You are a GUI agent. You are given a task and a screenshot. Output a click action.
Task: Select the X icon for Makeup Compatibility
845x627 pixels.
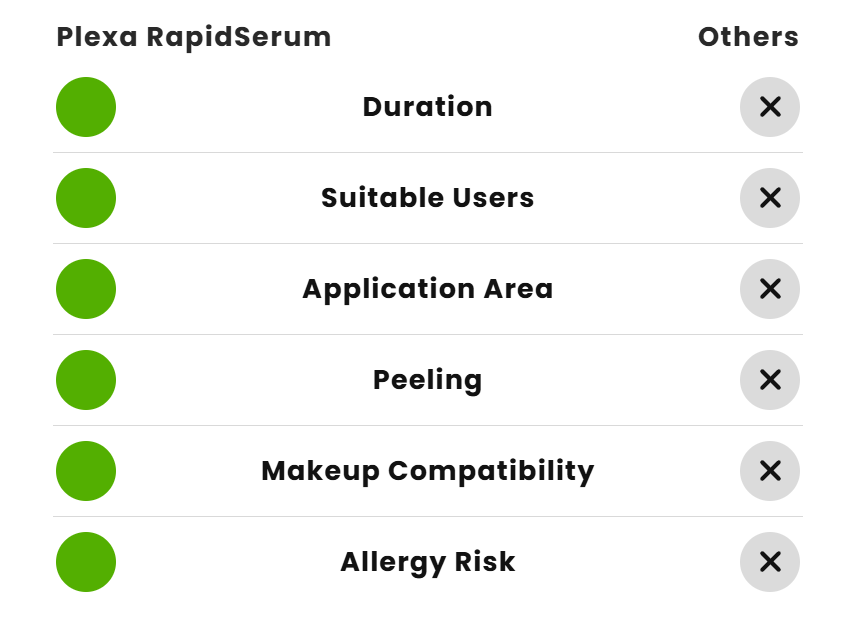(769, 471)
